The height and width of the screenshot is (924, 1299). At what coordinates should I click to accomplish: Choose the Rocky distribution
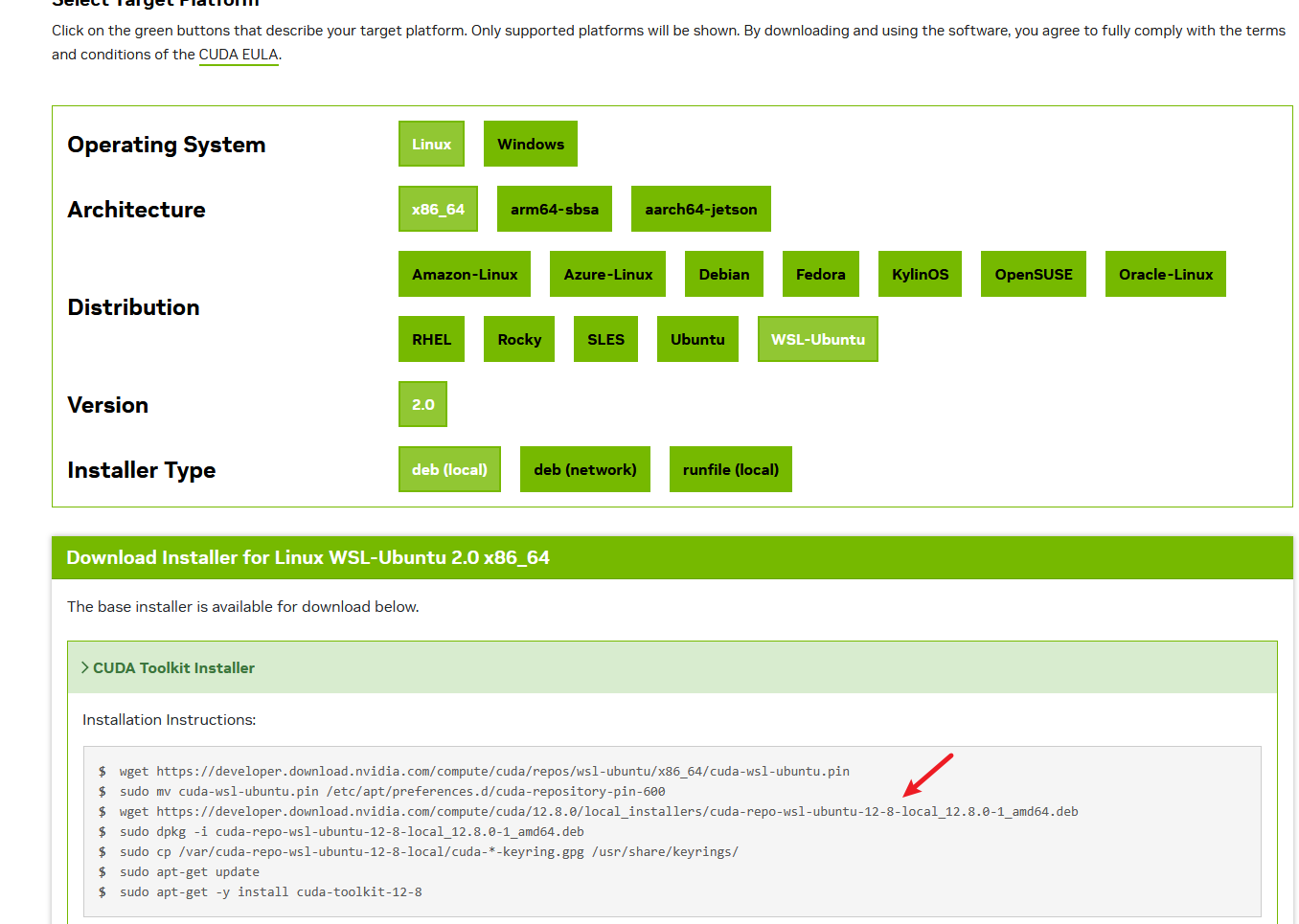[x=519, y=339]
